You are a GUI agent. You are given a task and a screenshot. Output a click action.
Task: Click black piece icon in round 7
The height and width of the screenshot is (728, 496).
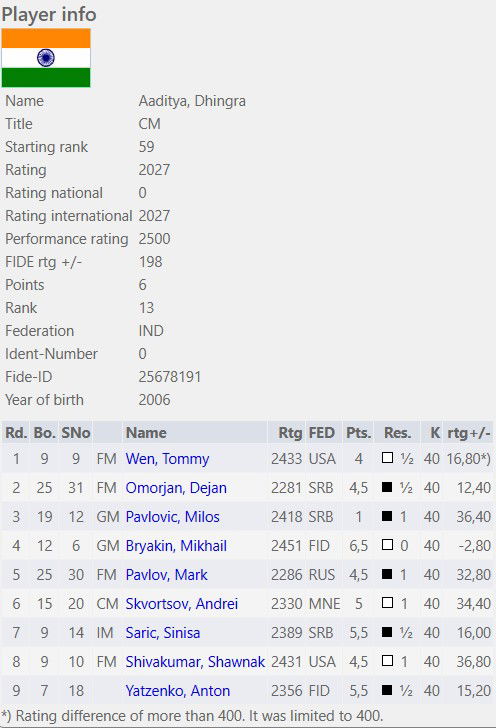point(387,632)
